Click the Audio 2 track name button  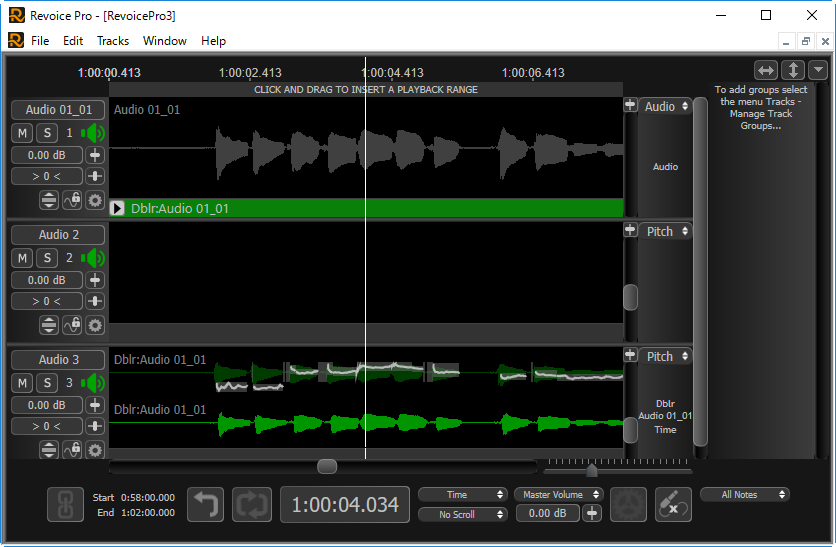pos(58,235)
